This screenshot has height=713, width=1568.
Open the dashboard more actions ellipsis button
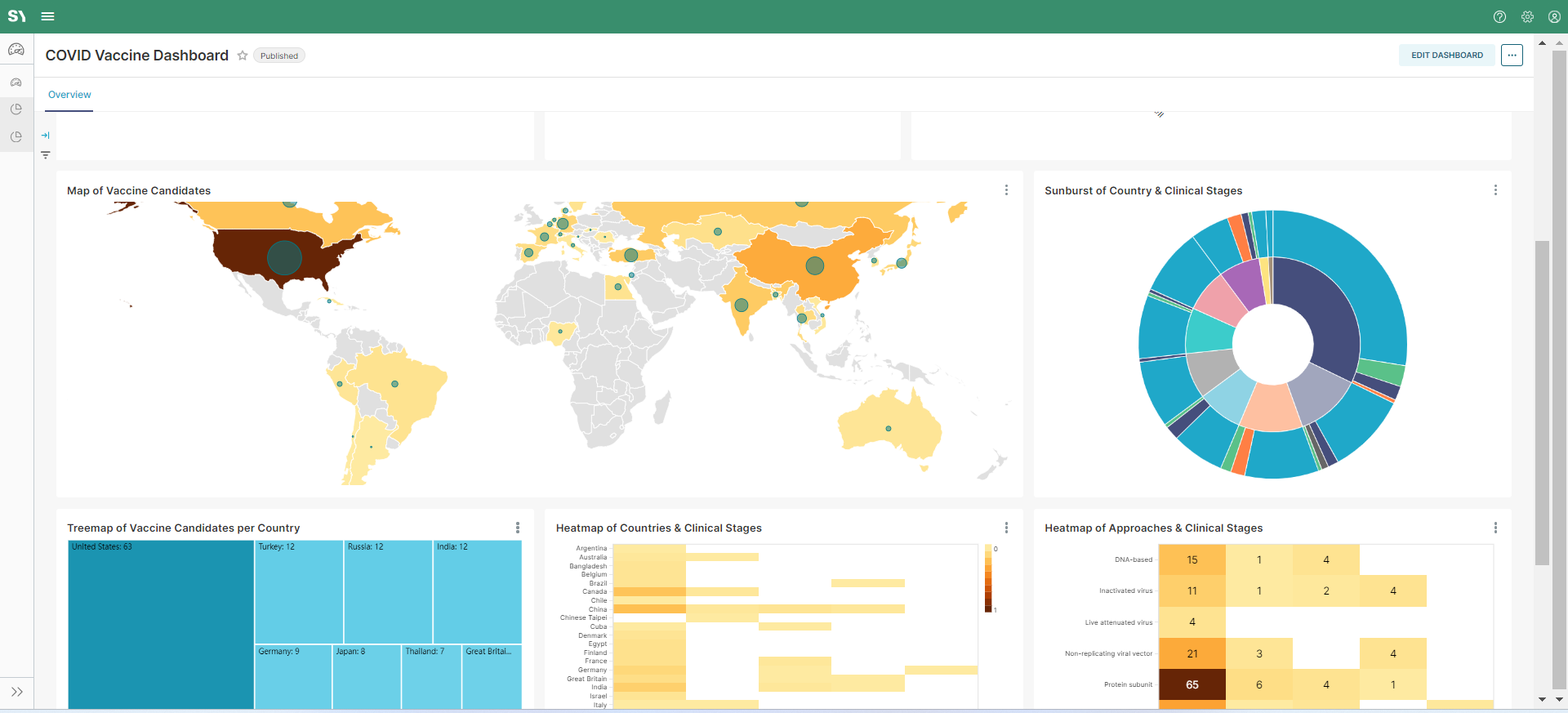tap(1512, 56)
